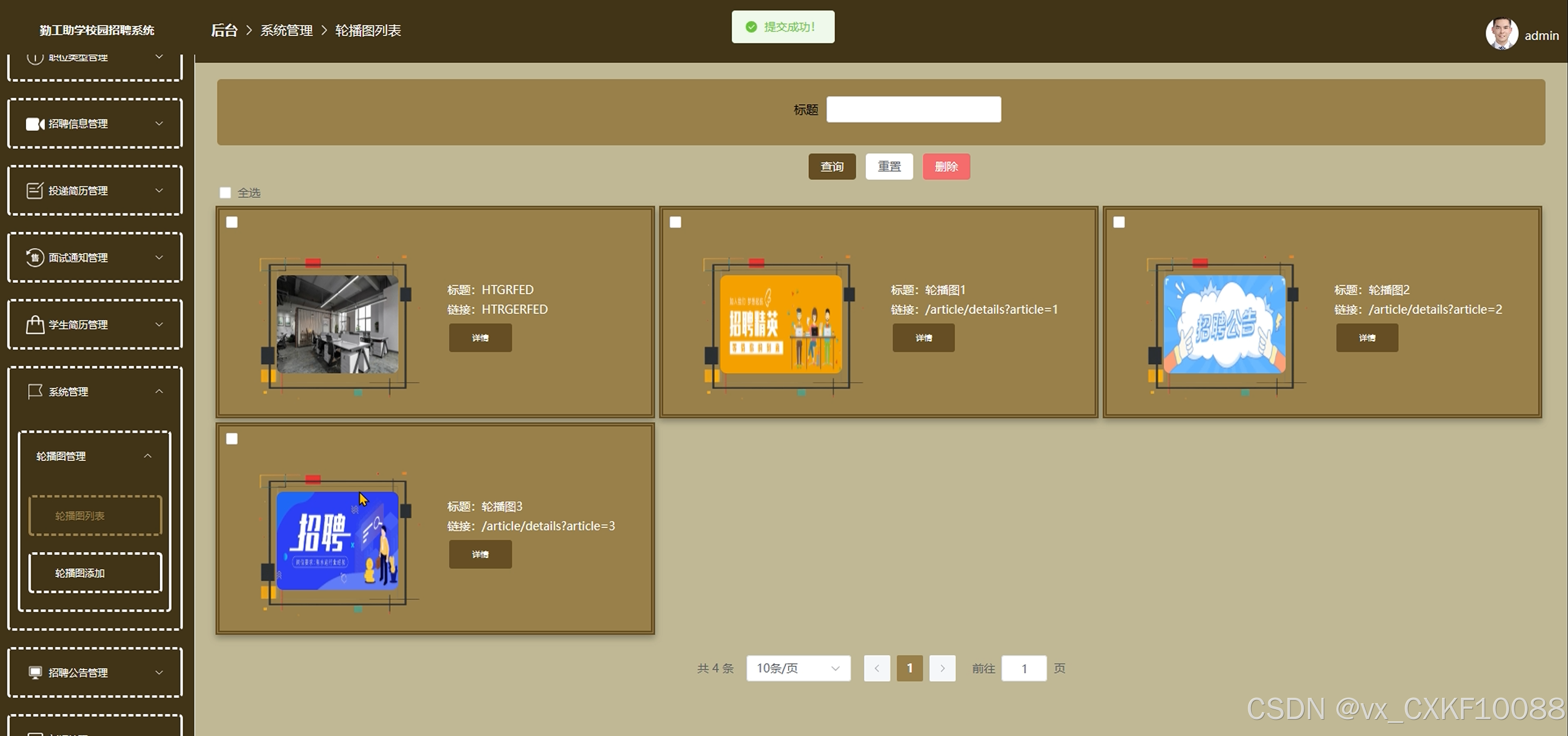The image size is (1568, 736).
Task: Click the bag icon beside 学生简历管理
Action: click(35, 325)
